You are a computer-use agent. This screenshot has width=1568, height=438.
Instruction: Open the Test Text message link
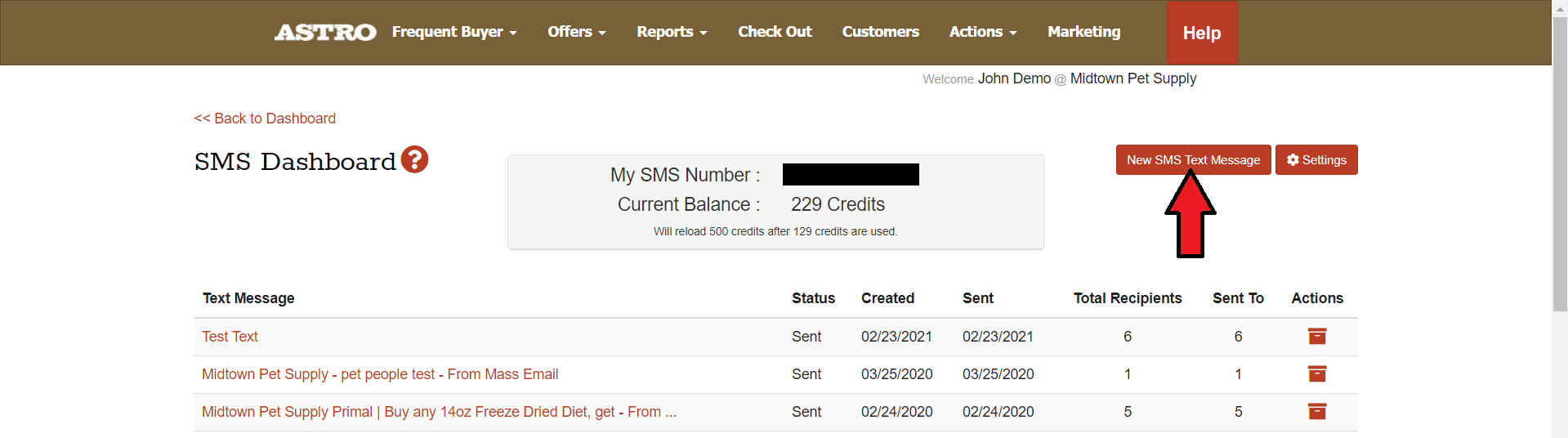tap(230, 337)
